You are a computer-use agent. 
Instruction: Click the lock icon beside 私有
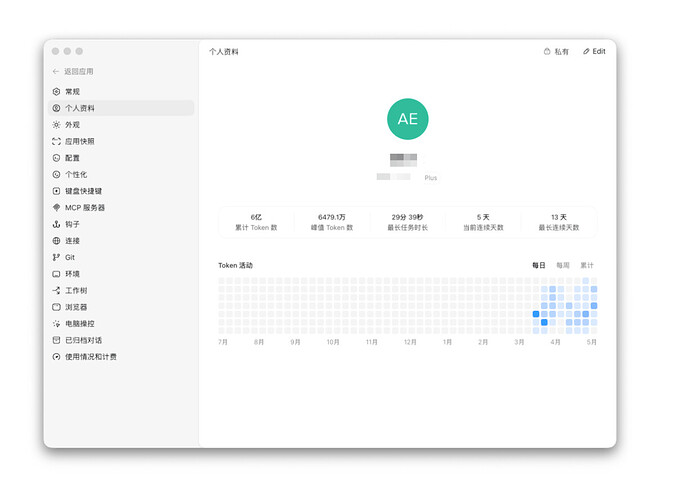[x=547, y=52]
